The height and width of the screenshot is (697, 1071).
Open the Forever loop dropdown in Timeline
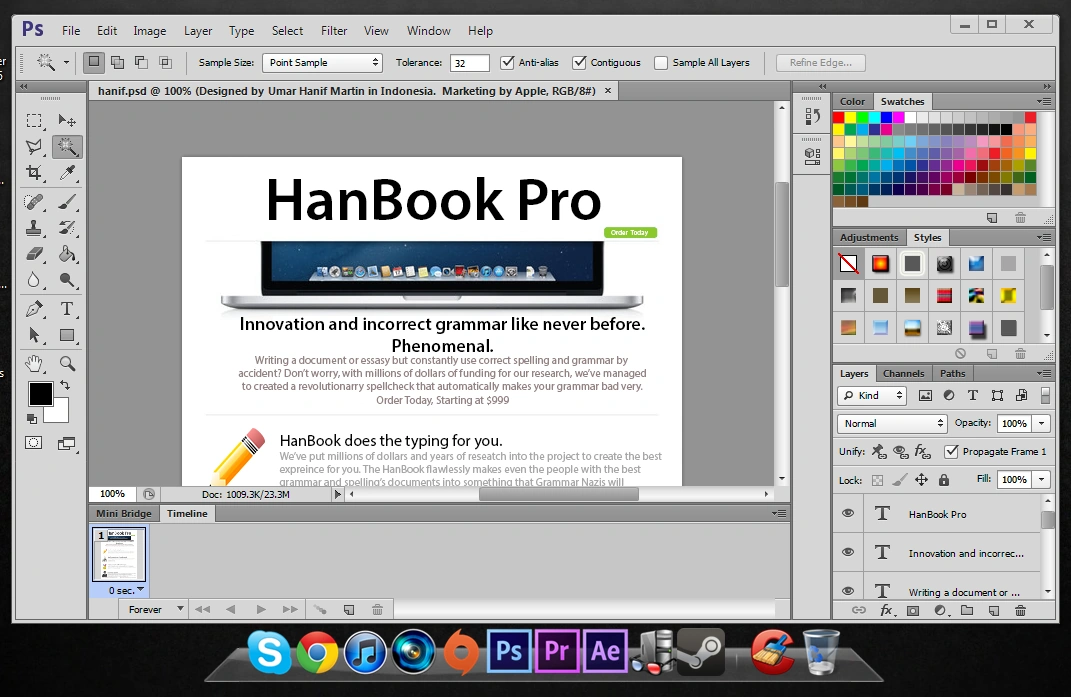click(153, 609)
